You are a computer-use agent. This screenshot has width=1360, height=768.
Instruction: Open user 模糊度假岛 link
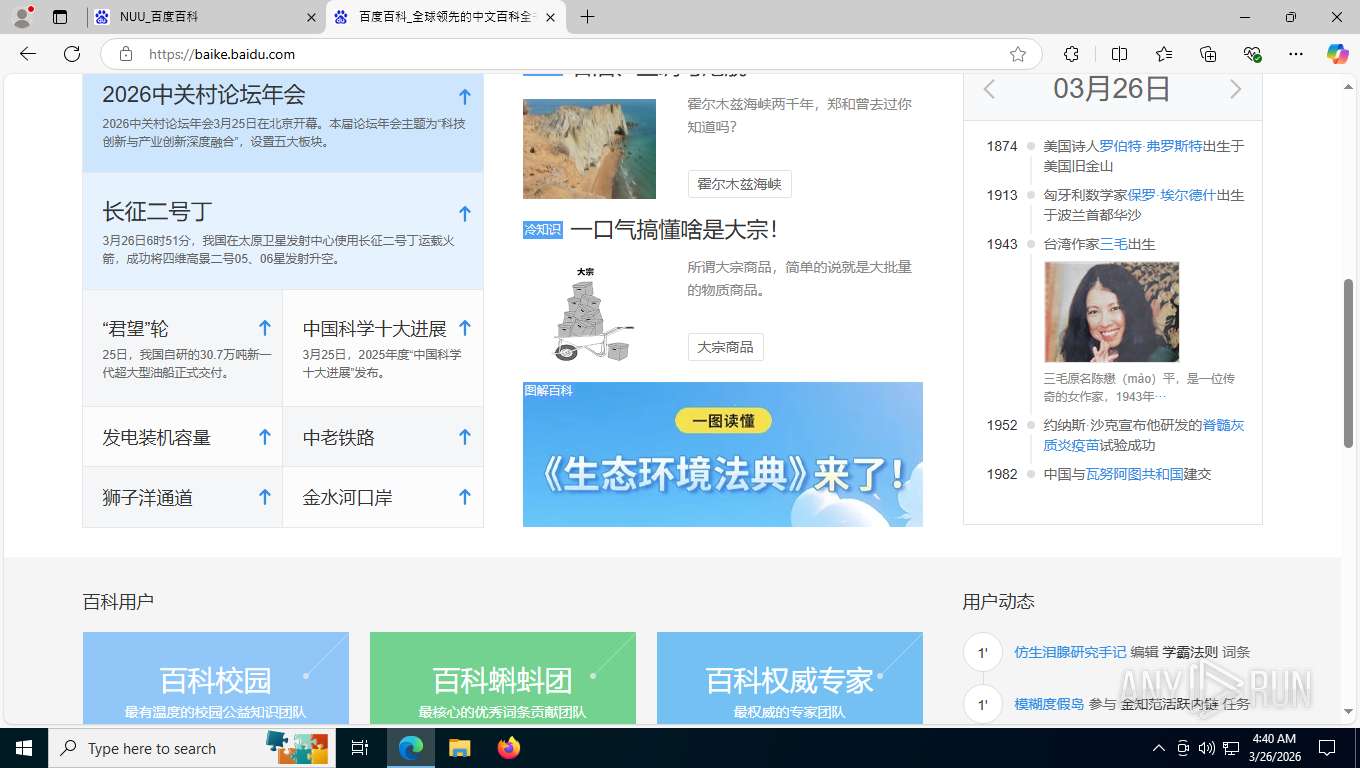(x=1049, y=704)
